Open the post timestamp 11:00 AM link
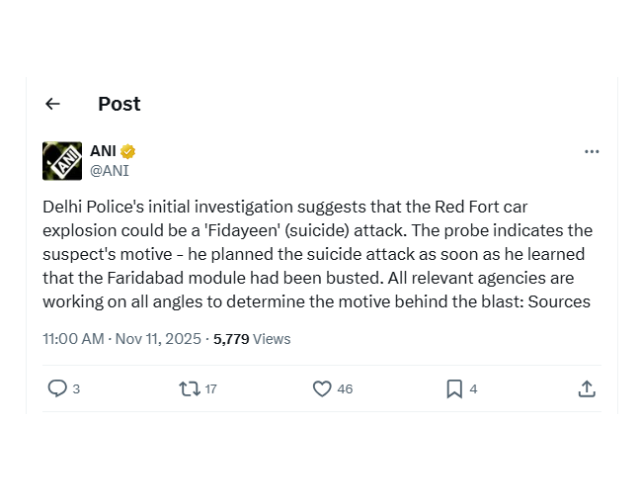 (x=73, y=339)
